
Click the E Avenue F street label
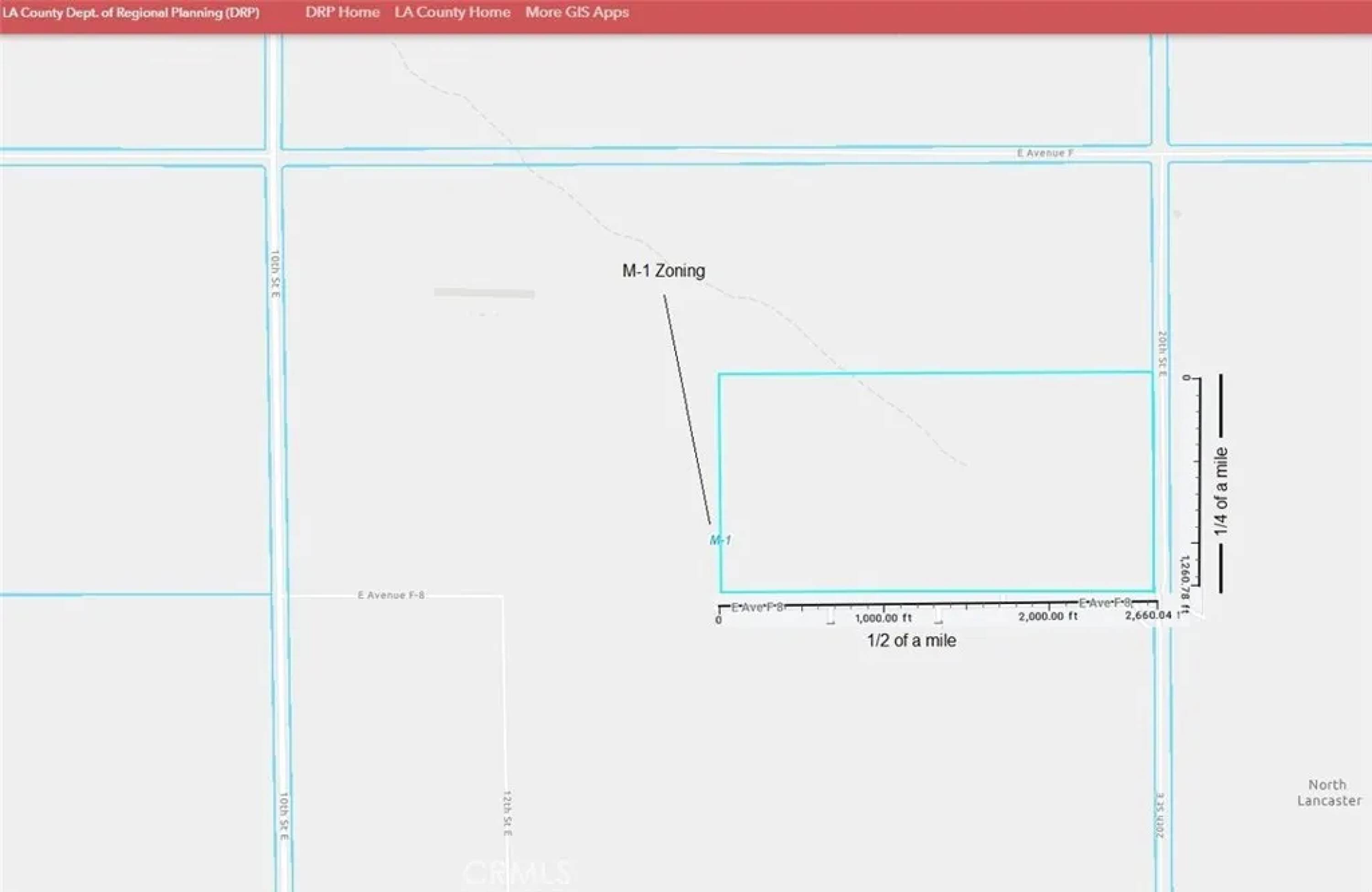coord(1045,153)
